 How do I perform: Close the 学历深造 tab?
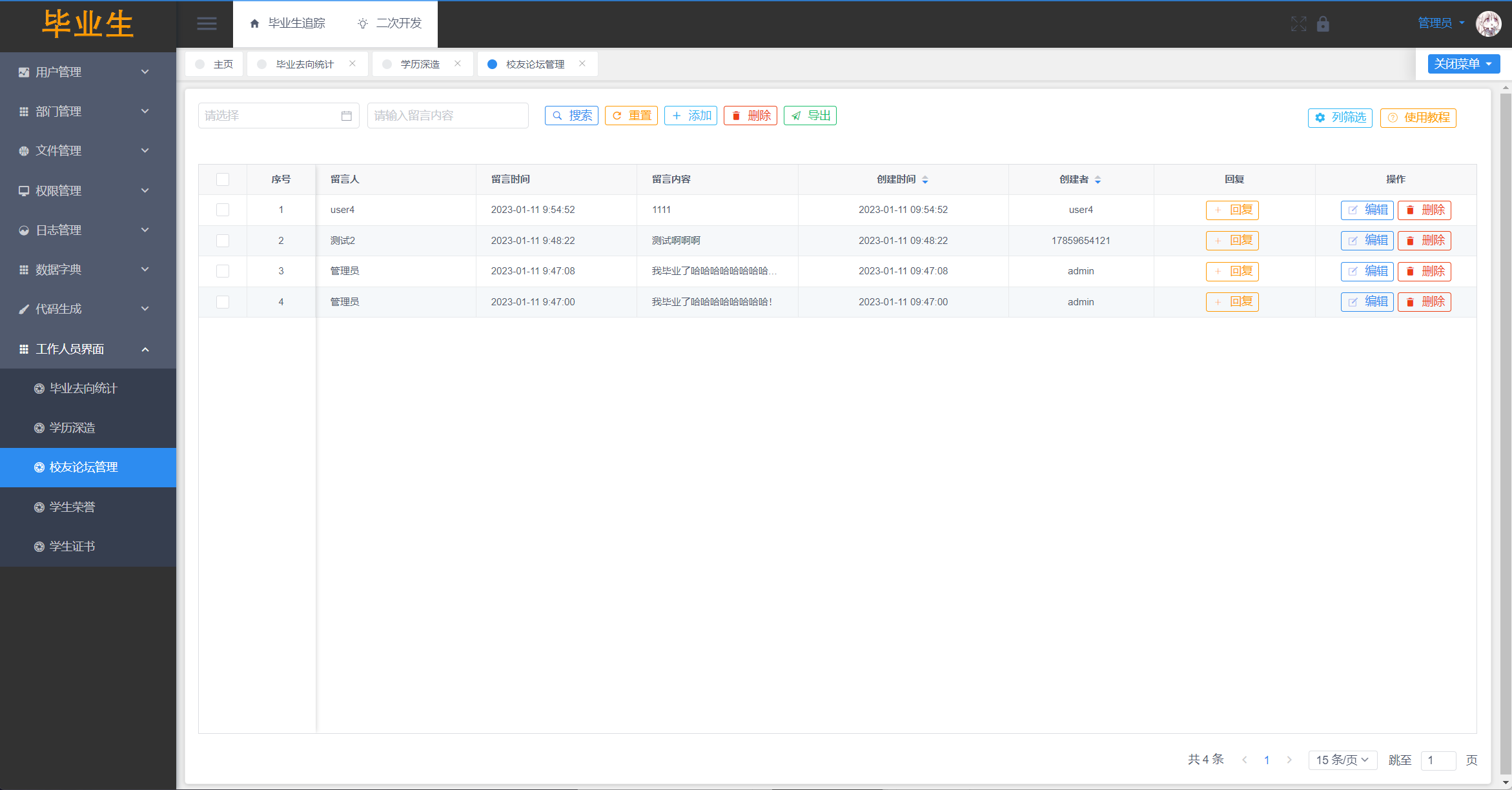pos(457,63)
